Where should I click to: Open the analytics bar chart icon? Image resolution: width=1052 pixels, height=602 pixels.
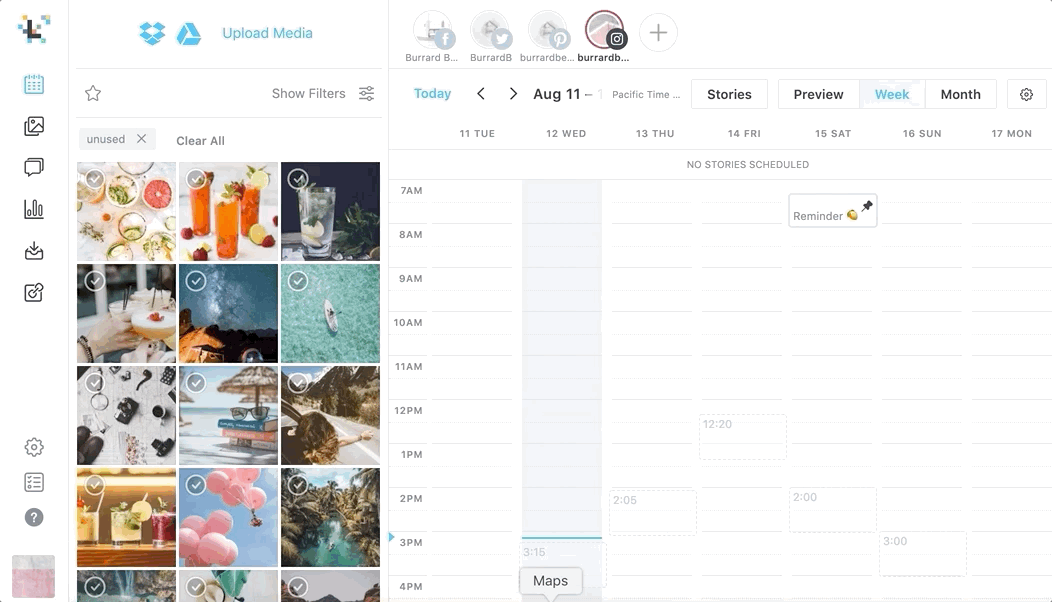tap(34, 209)
